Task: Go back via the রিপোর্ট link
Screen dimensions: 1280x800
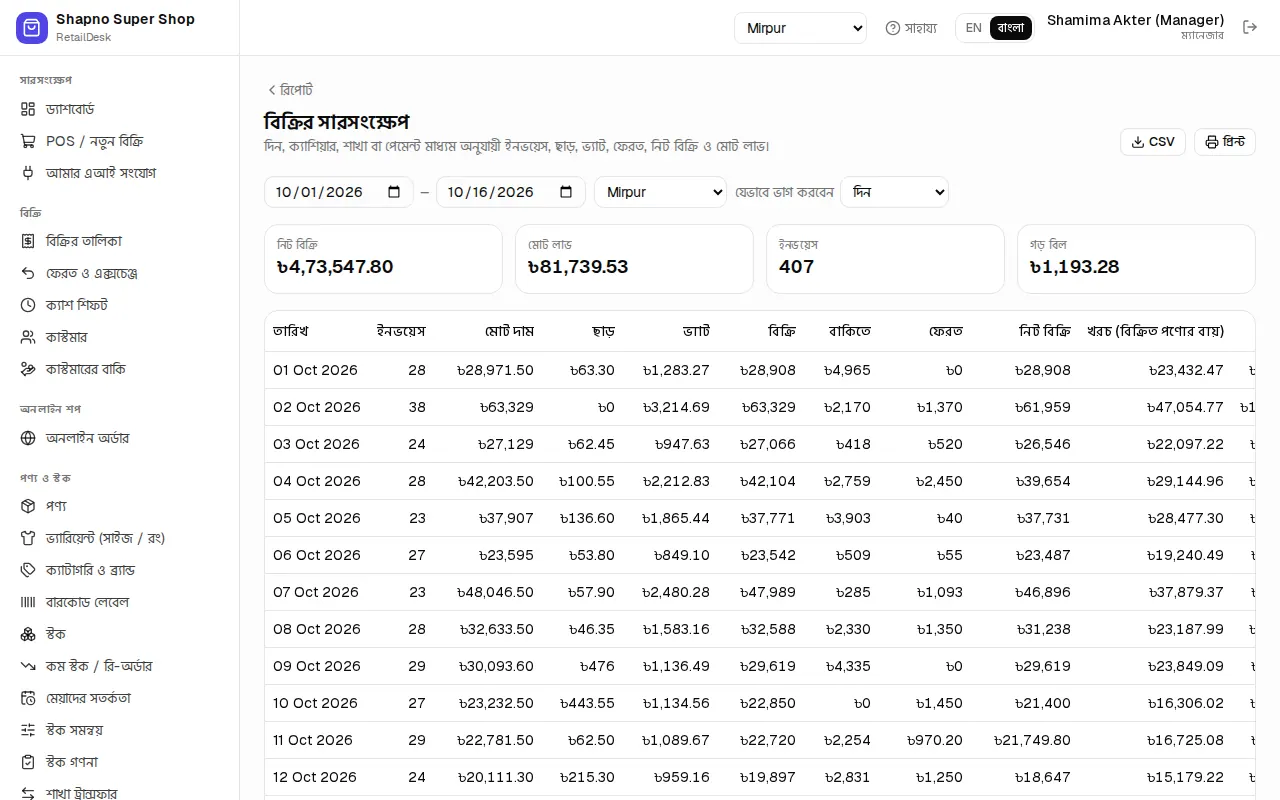Action: coord(290,90)
